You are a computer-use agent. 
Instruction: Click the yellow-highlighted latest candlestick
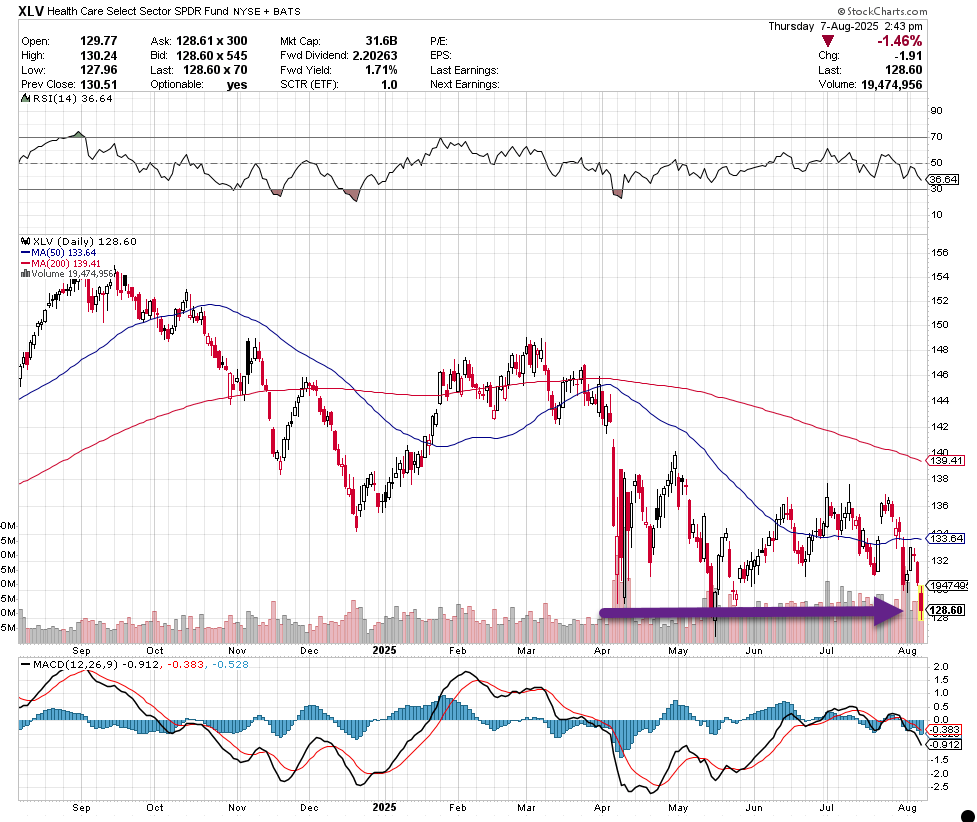922,602
